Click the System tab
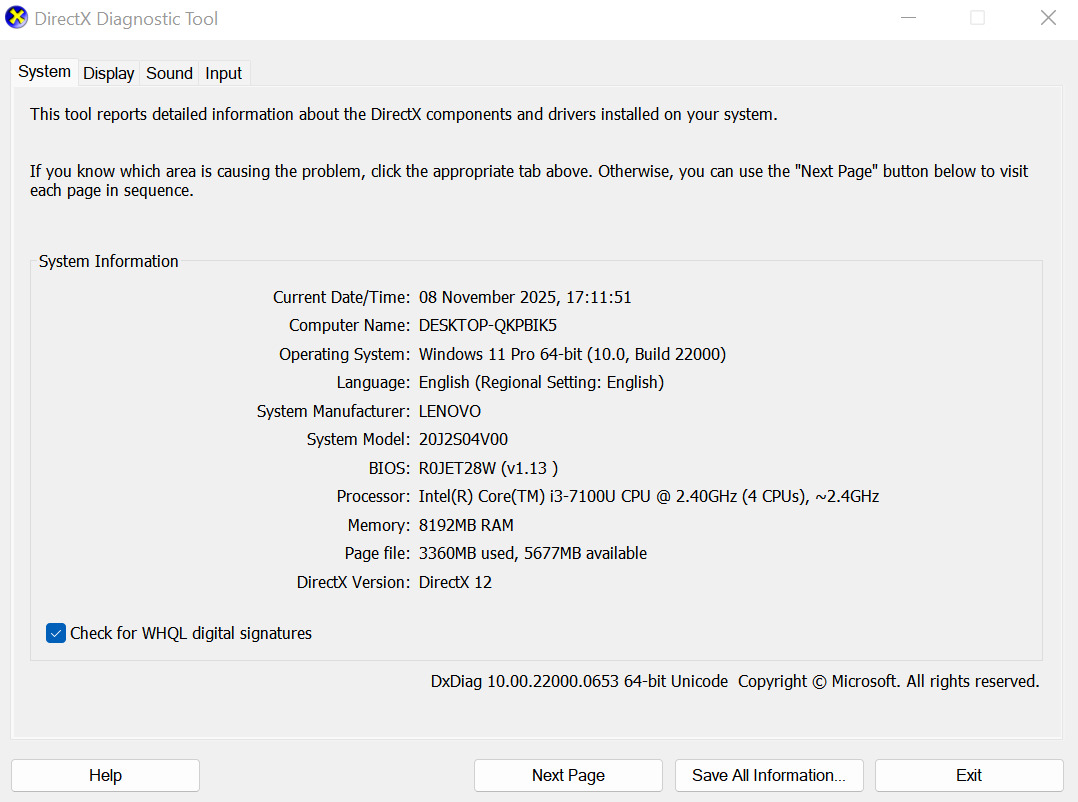1078x802 pixels. [45, 72]
